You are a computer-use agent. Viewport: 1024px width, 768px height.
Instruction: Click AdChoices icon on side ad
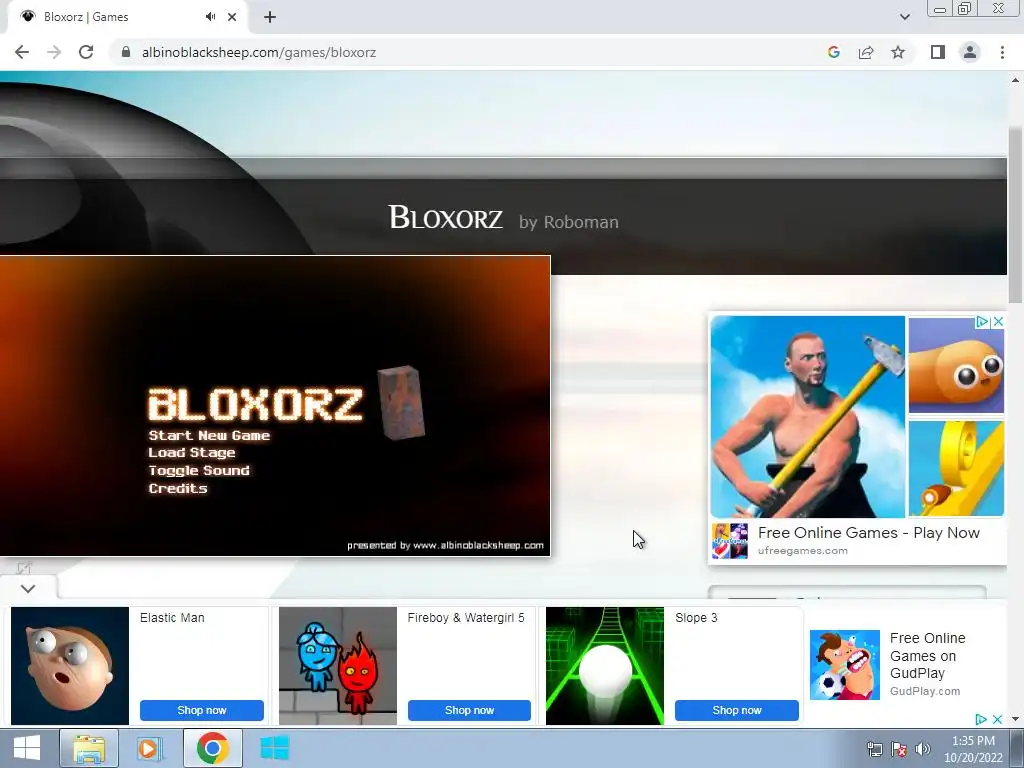click(x=982, y=322)
